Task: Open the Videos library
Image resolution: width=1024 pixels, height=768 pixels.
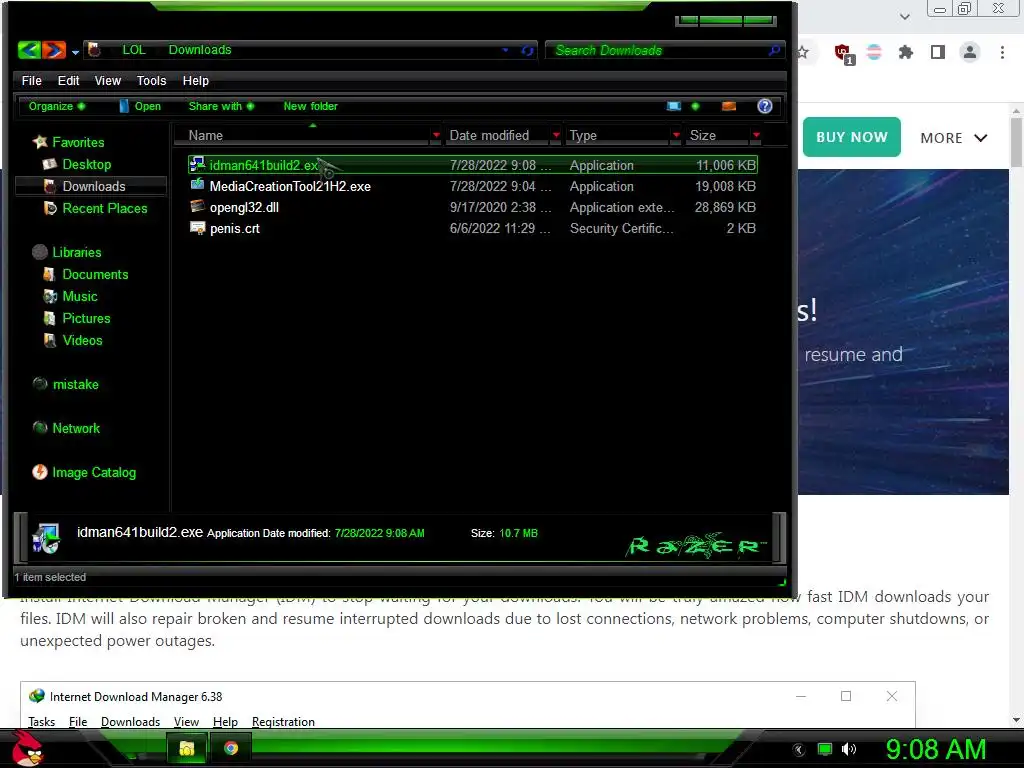Action: point(82,340)
